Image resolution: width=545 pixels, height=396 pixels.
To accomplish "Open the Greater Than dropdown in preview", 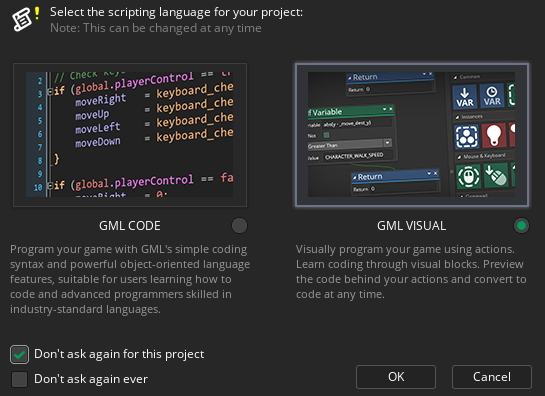I will pos(387,143).
